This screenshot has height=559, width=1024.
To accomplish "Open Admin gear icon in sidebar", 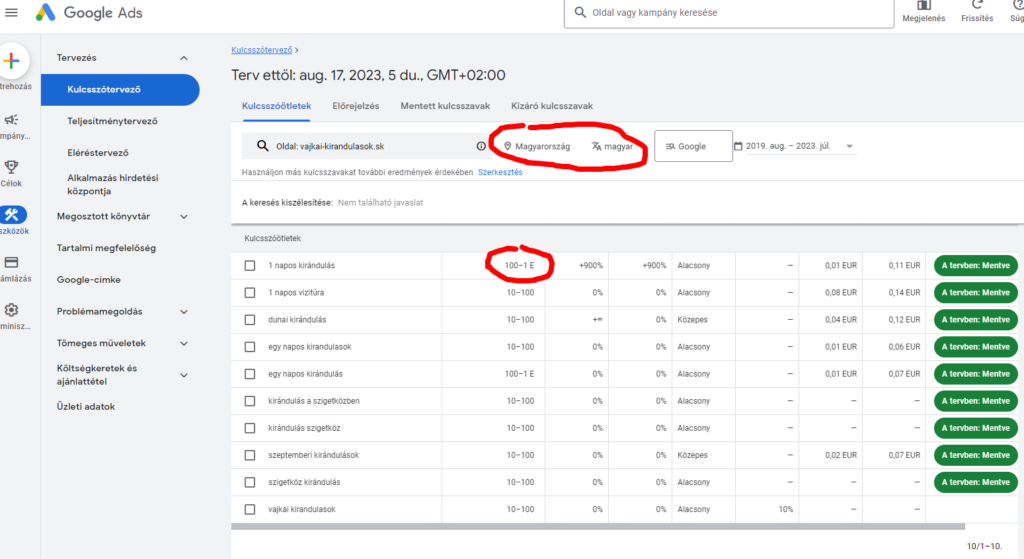I will [x=12, y=310].
